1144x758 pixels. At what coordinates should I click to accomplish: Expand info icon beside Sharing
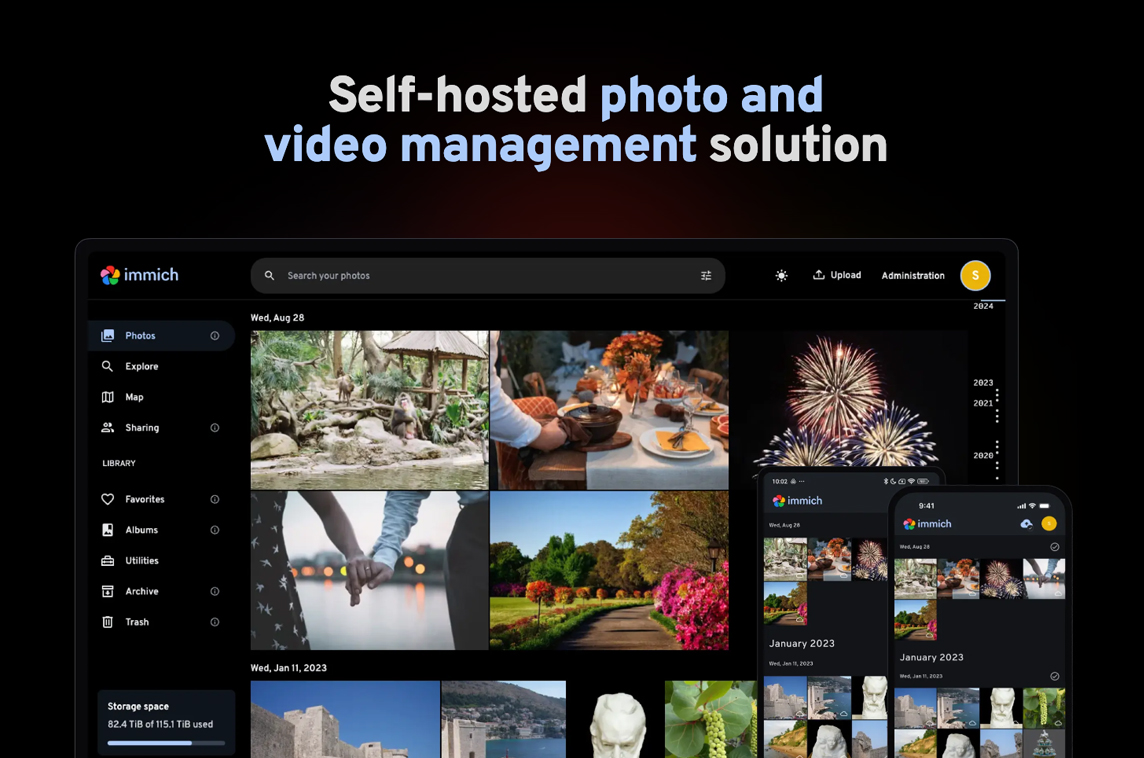215,428
